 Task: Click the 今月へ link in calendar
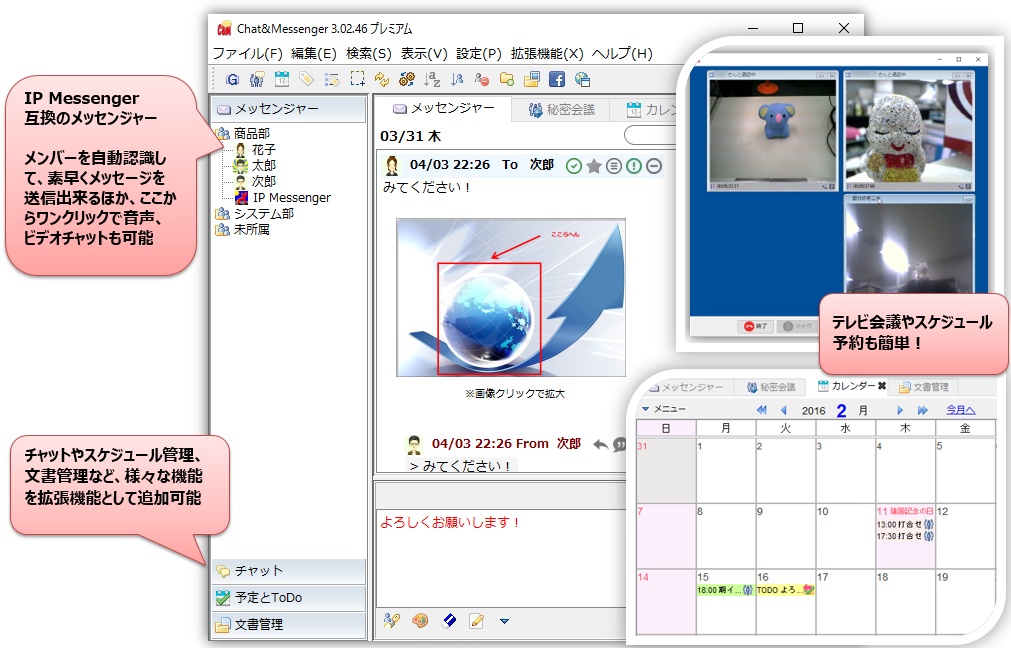coord(960,409)
